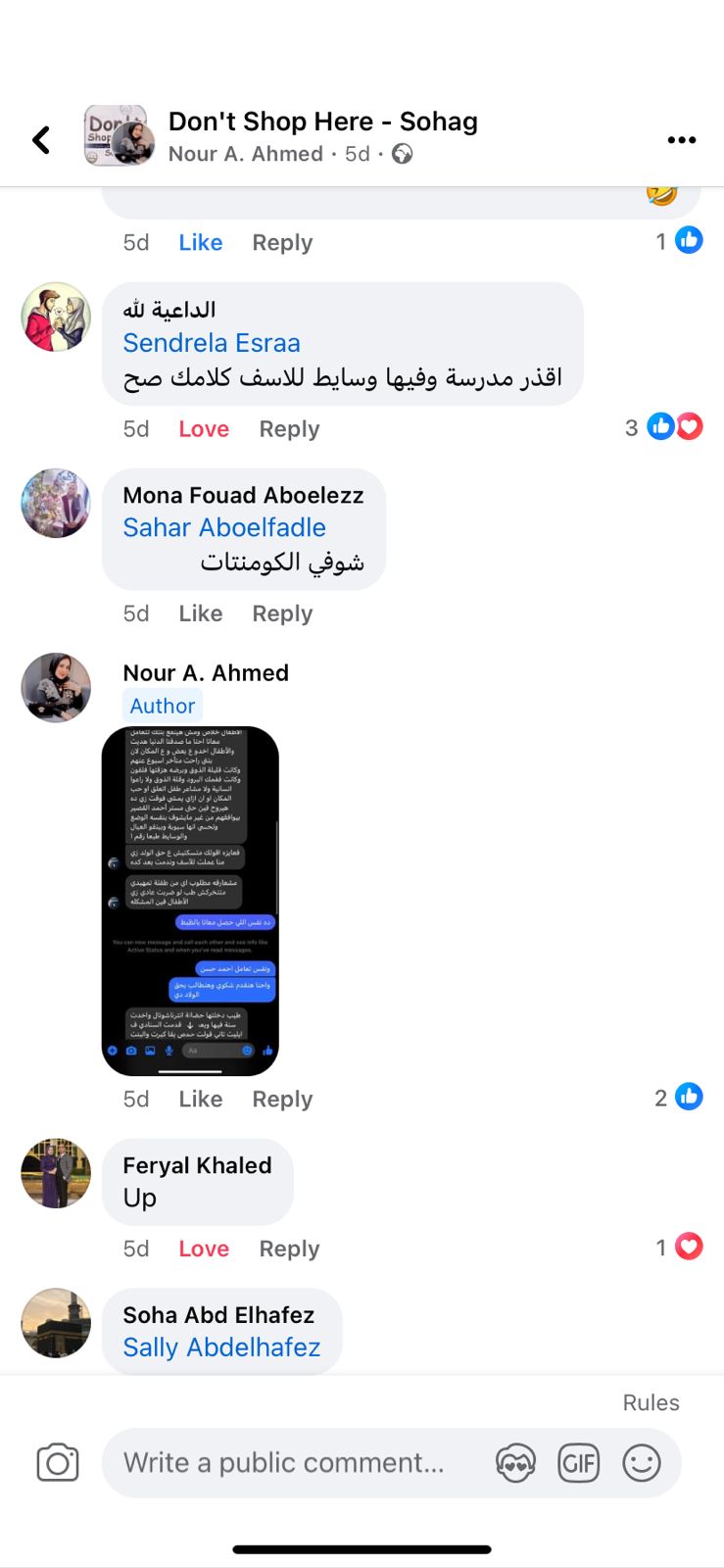
Task: Open the emoji smiley picker
Action: click(x=642, y=1463)
